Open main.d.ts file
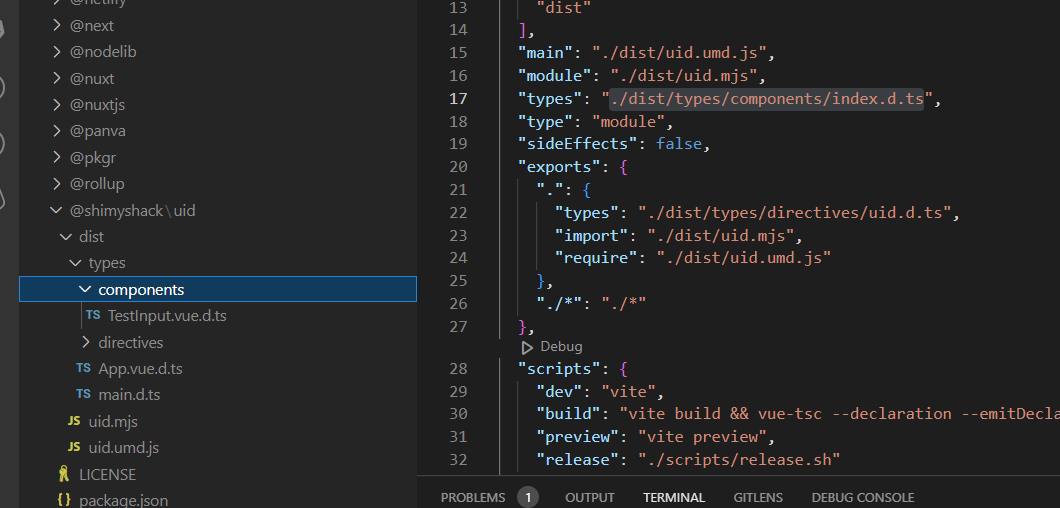 129,395
